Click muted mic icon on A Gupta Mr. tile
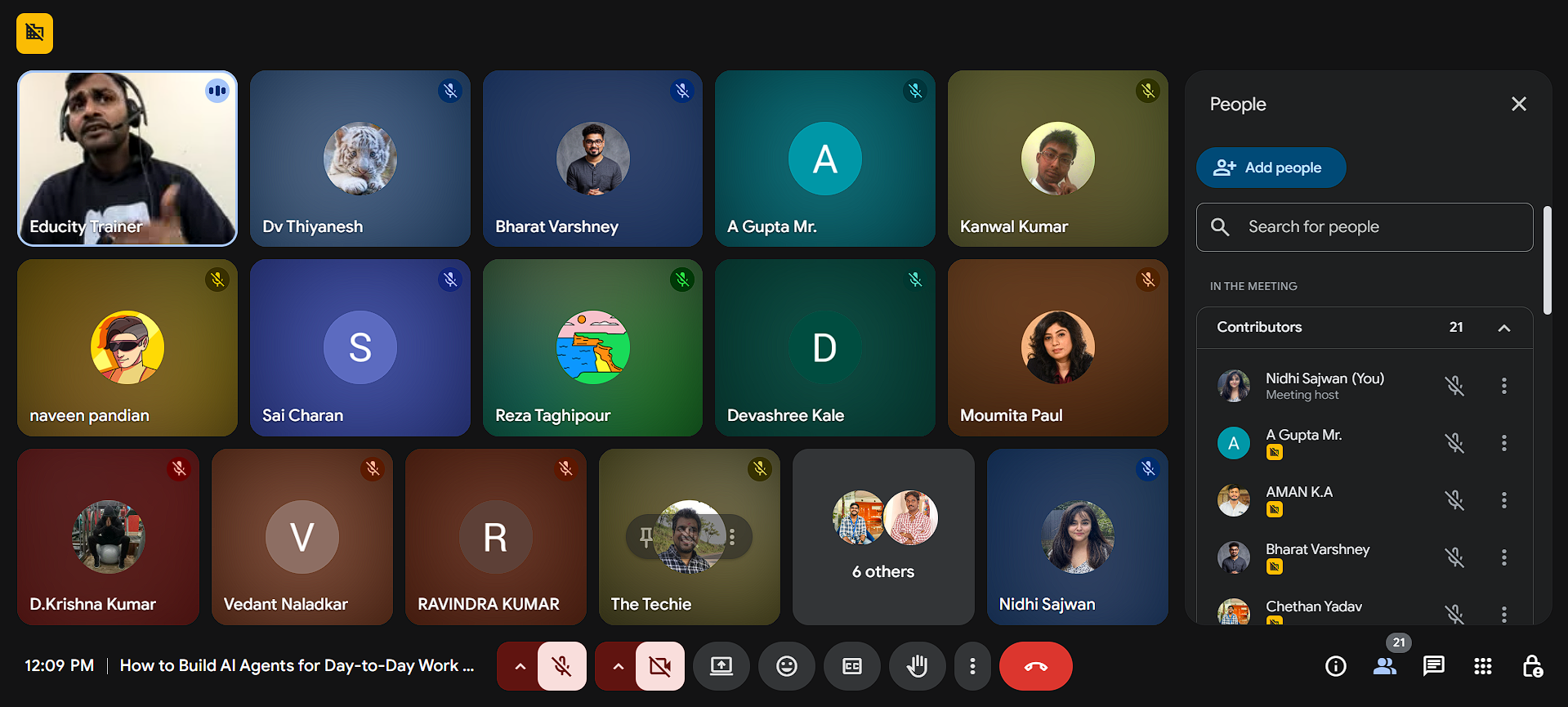 pyautogui.click(x=915, y=91)
